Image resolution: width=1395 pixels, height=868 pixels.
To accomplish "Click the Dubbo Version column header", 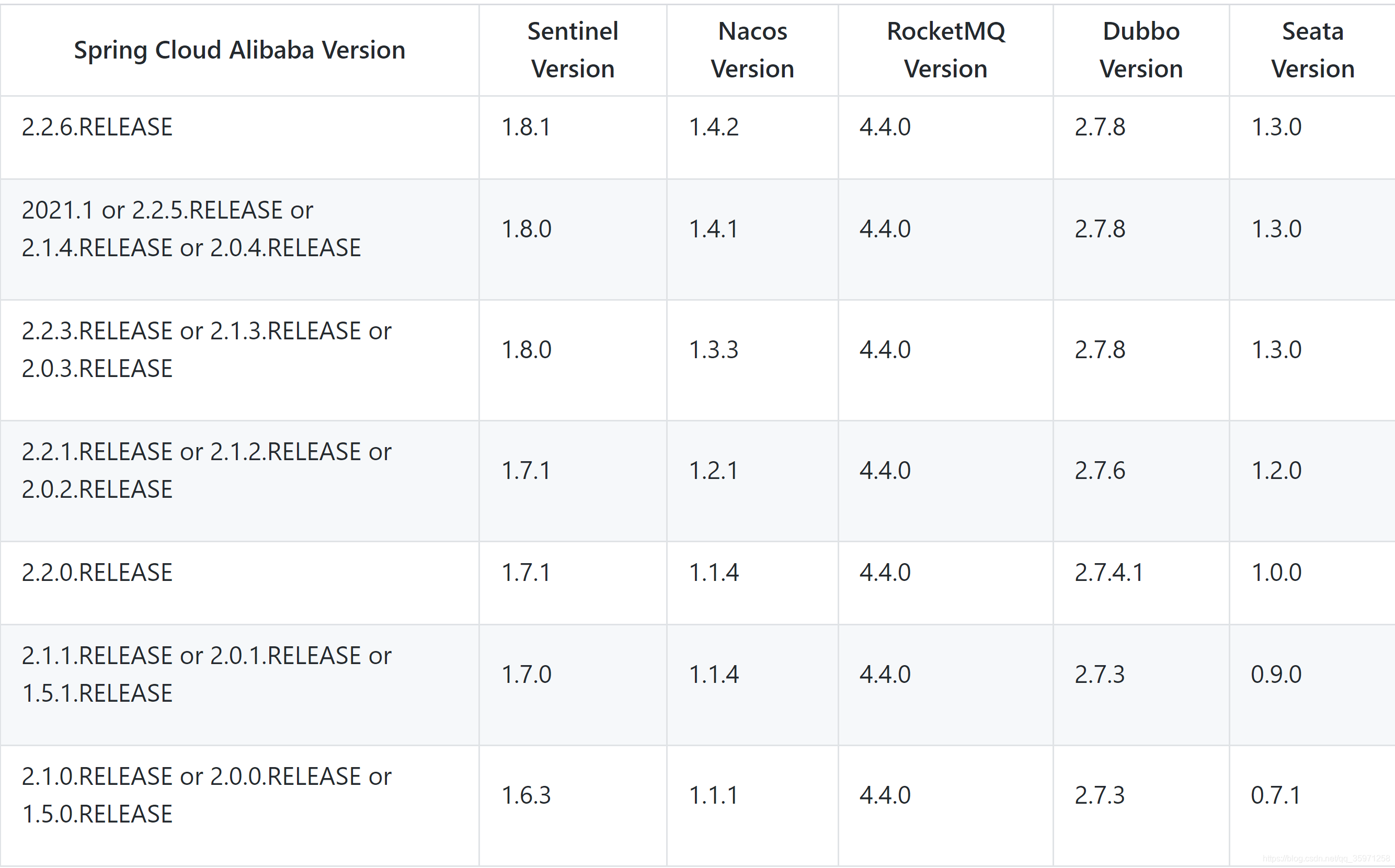I will (x=1141, y=50).
